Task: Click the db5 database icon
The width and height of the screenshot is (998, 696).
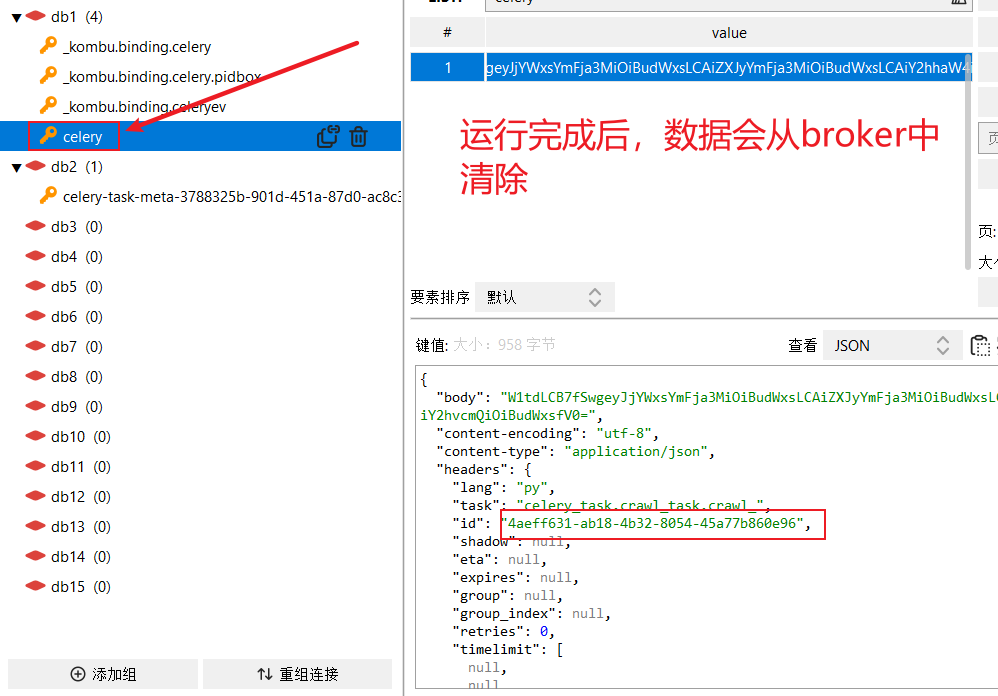Action: [x=36, y=286]
